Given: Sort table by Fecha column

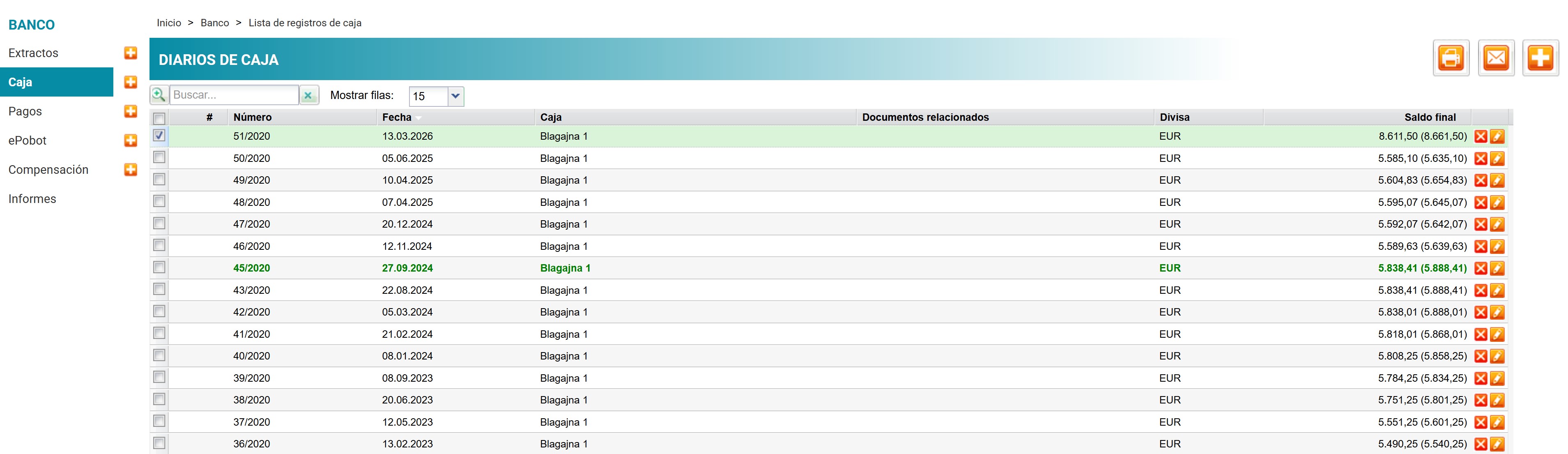Looking at the screenshot, I should click(x=397, y=118).
